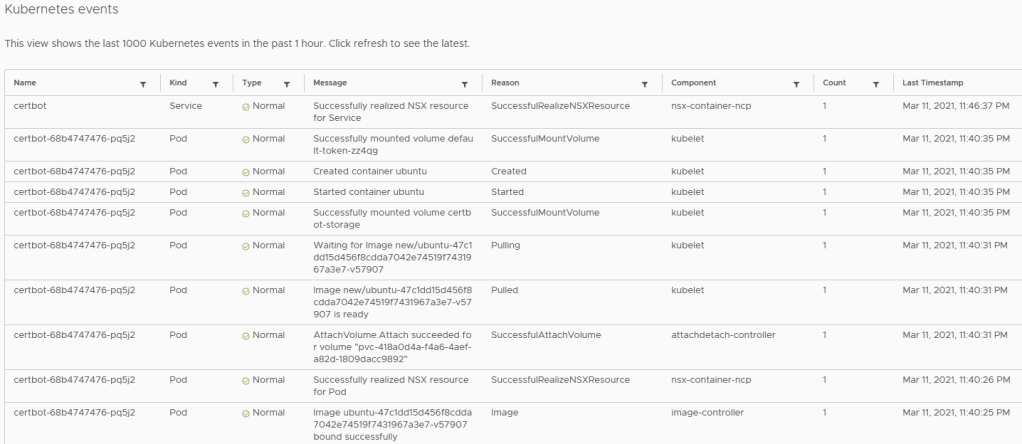The image size is (1022, 444).
Task: Open the Component column filter icon
Action: coord(796,84)
